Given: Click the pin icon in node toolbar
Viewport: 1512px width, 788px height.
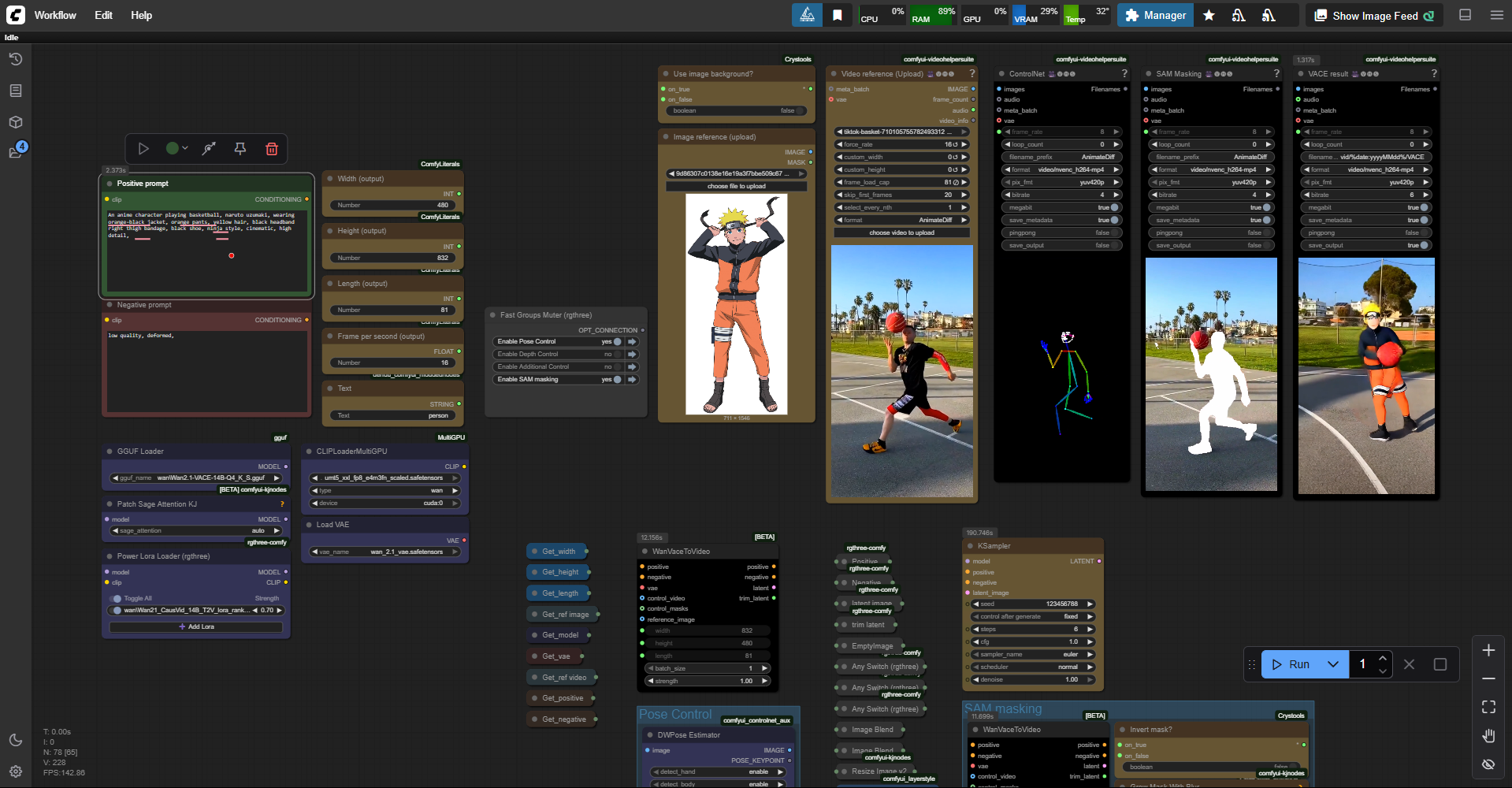Looking at the screenshot, I should (x=240, y=148).
